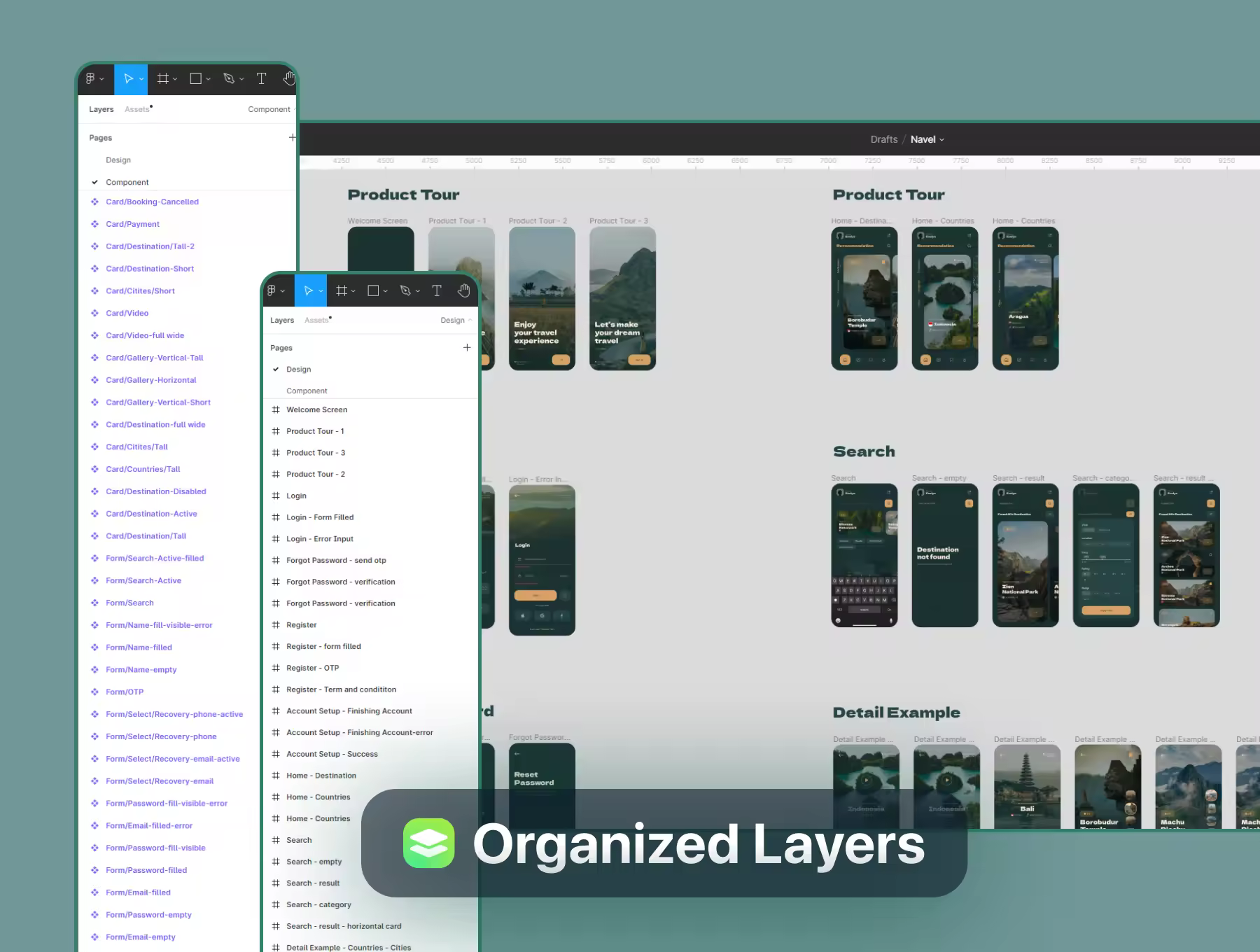
Task: Open shape tool dropdown arrow in back panel
Action: coord(208,80)
